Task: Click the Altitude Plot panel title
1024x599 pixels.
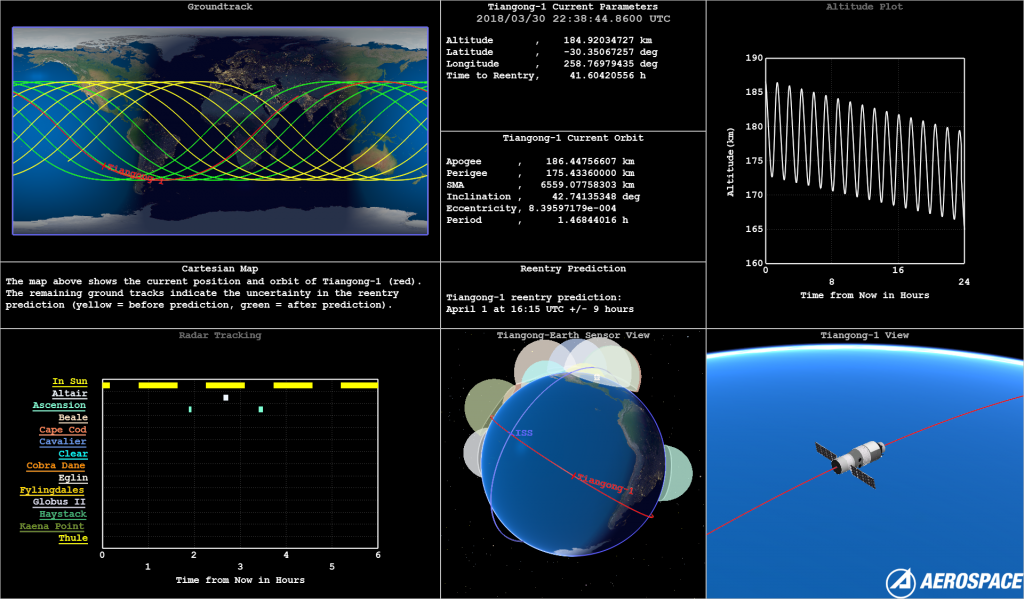Action: (x=864, y=8)
